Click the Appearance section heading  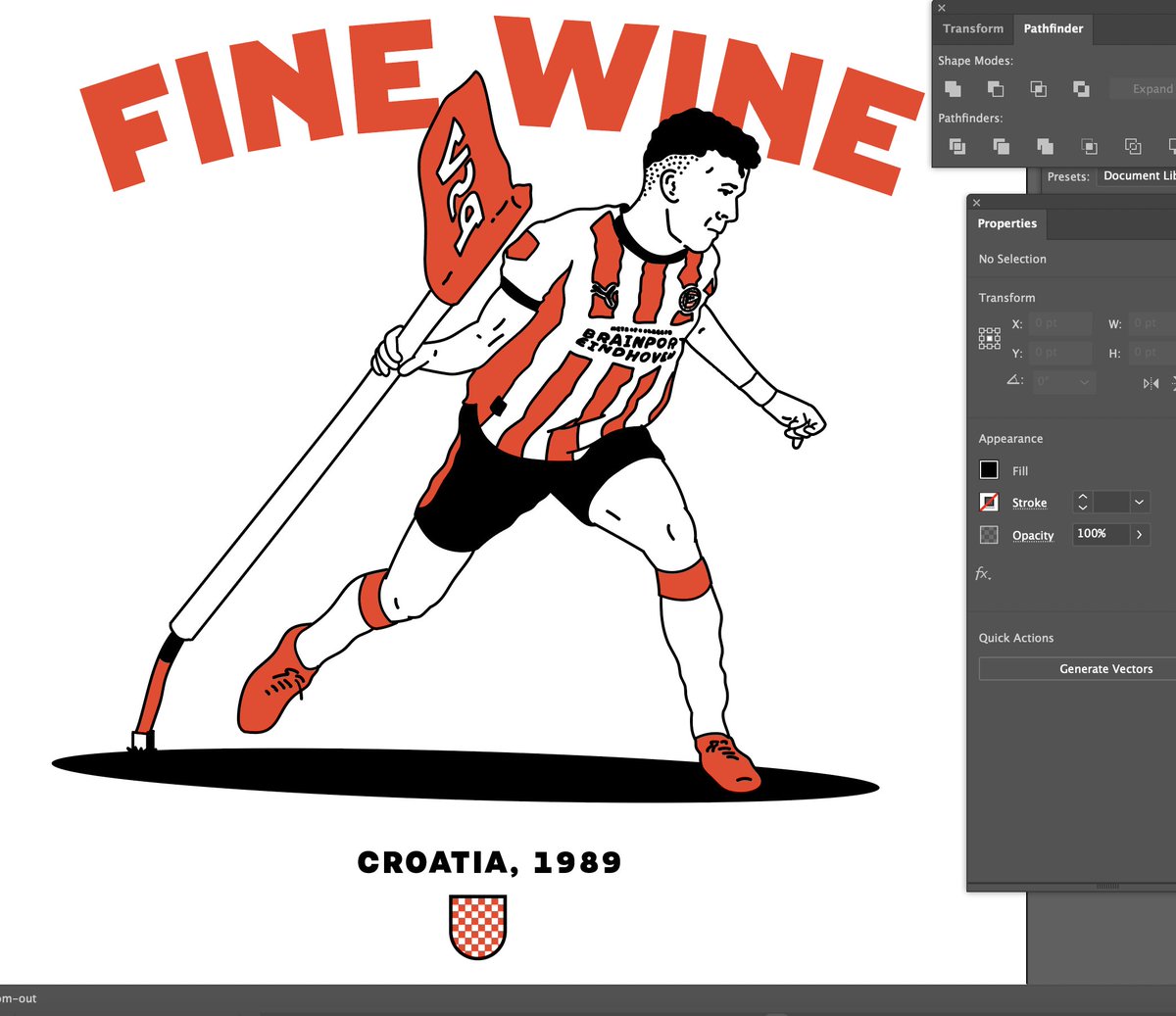pos(1010,439)
